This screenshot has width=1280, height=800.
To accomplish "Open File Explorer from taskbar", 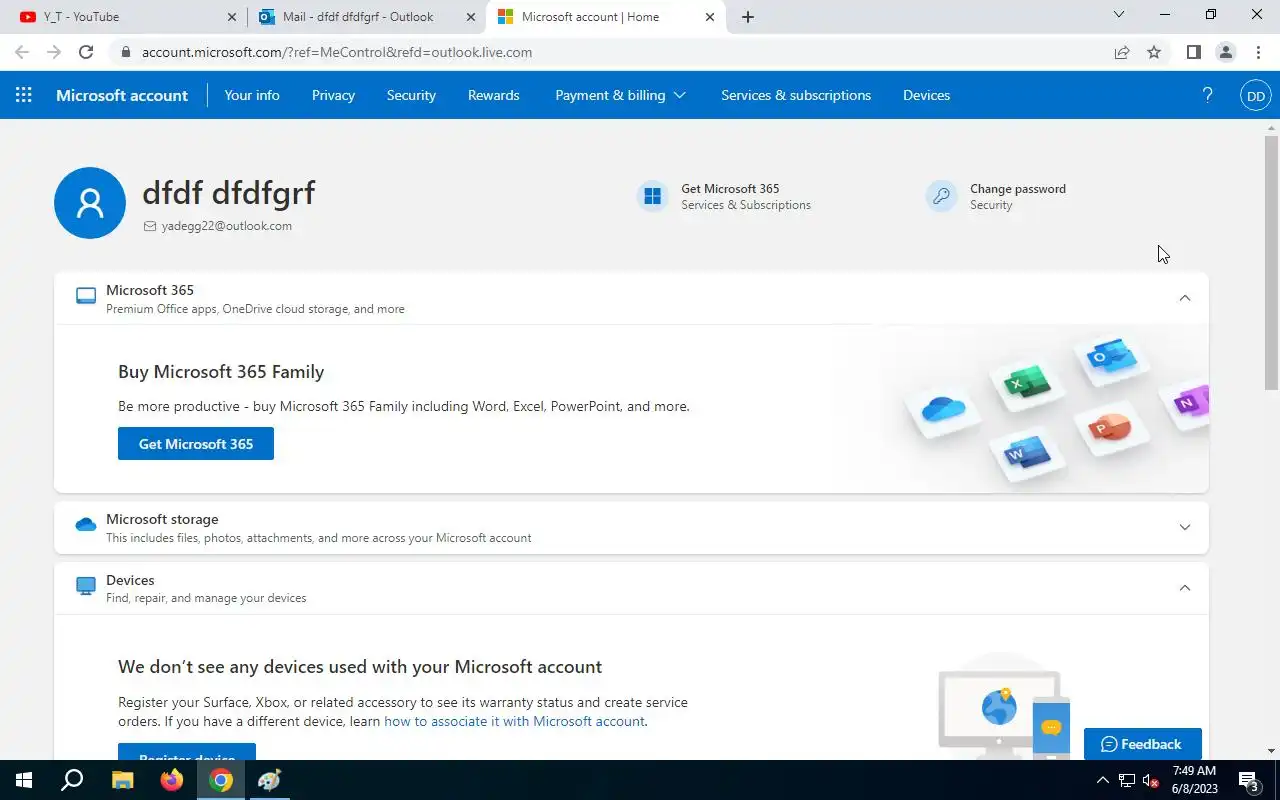I will click(122, 780).
